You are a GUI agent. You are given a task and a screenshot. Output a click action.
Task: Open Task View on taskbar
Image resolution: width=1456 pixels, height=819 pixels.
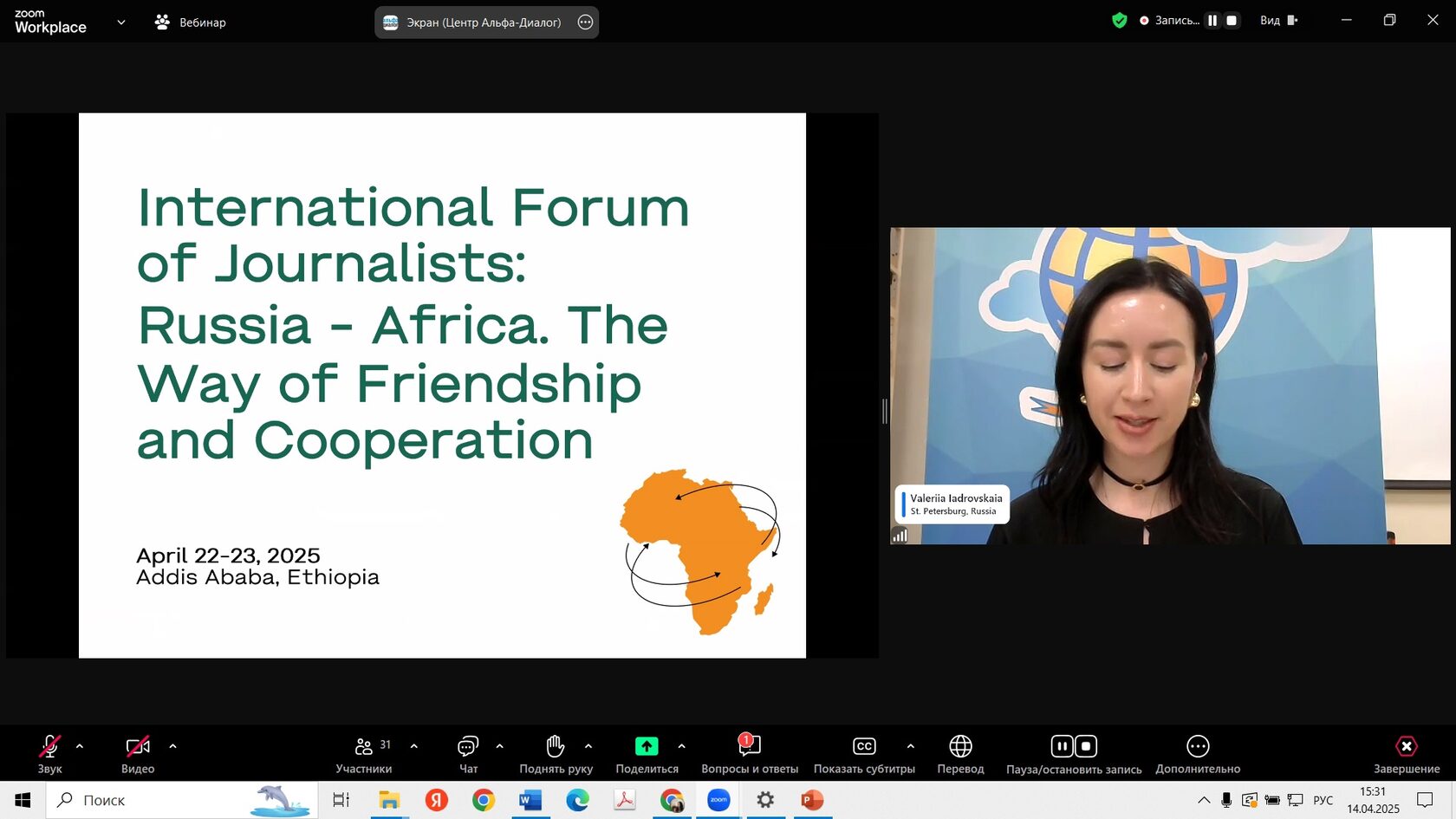341,800
